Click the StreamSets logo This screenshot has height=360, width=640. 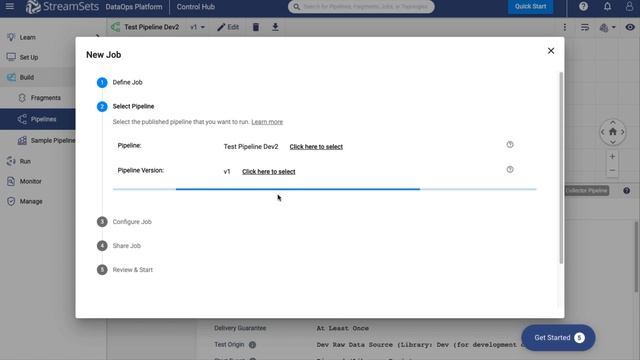pyautogui.click(x=62, y=7)
